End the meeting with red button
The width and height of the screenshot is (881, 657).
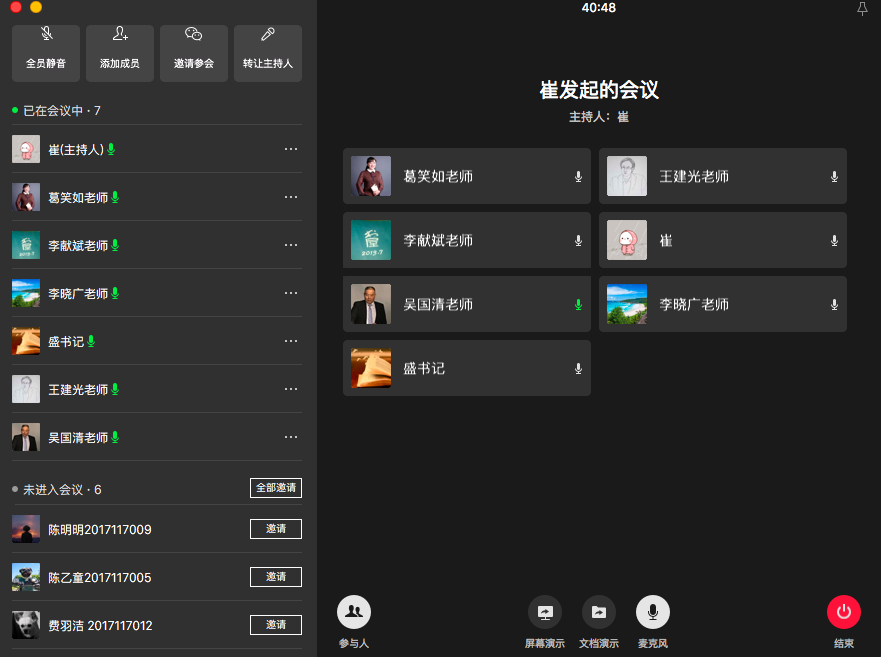pyautogui.click(x=844, y=612)
